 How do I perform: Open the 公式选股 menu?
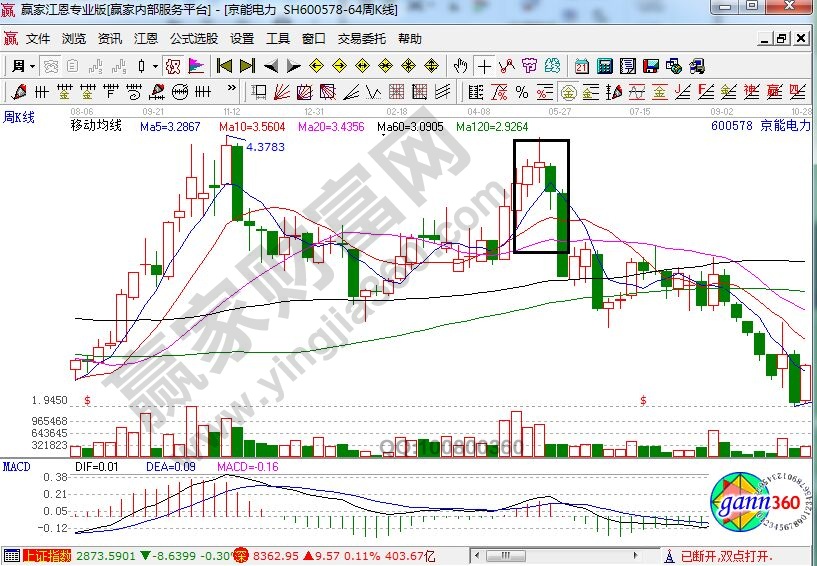tap(193, 39)
